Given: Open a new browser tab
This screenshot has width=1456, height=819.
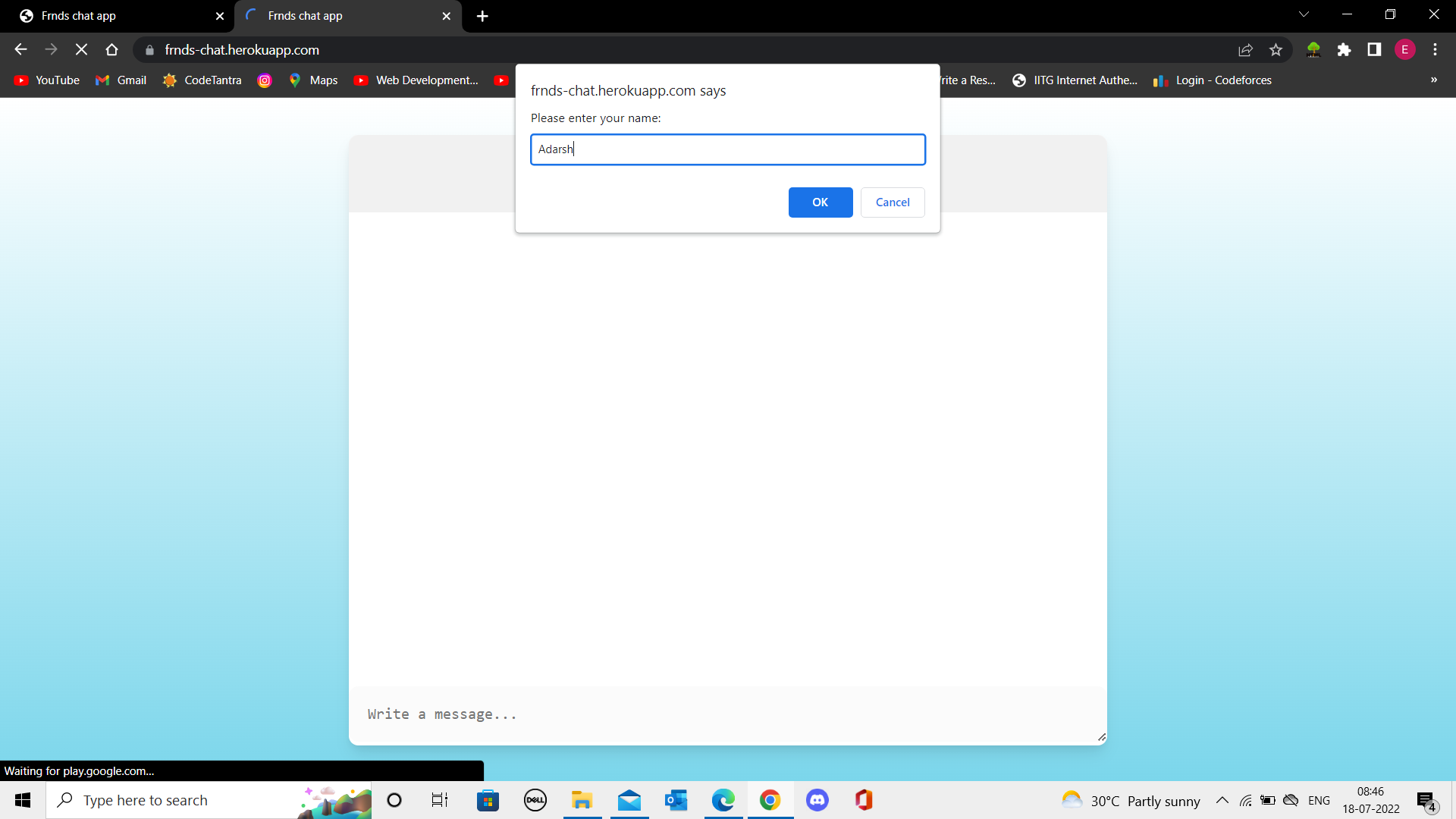Looking at the screenshot, I should [482, 16].
